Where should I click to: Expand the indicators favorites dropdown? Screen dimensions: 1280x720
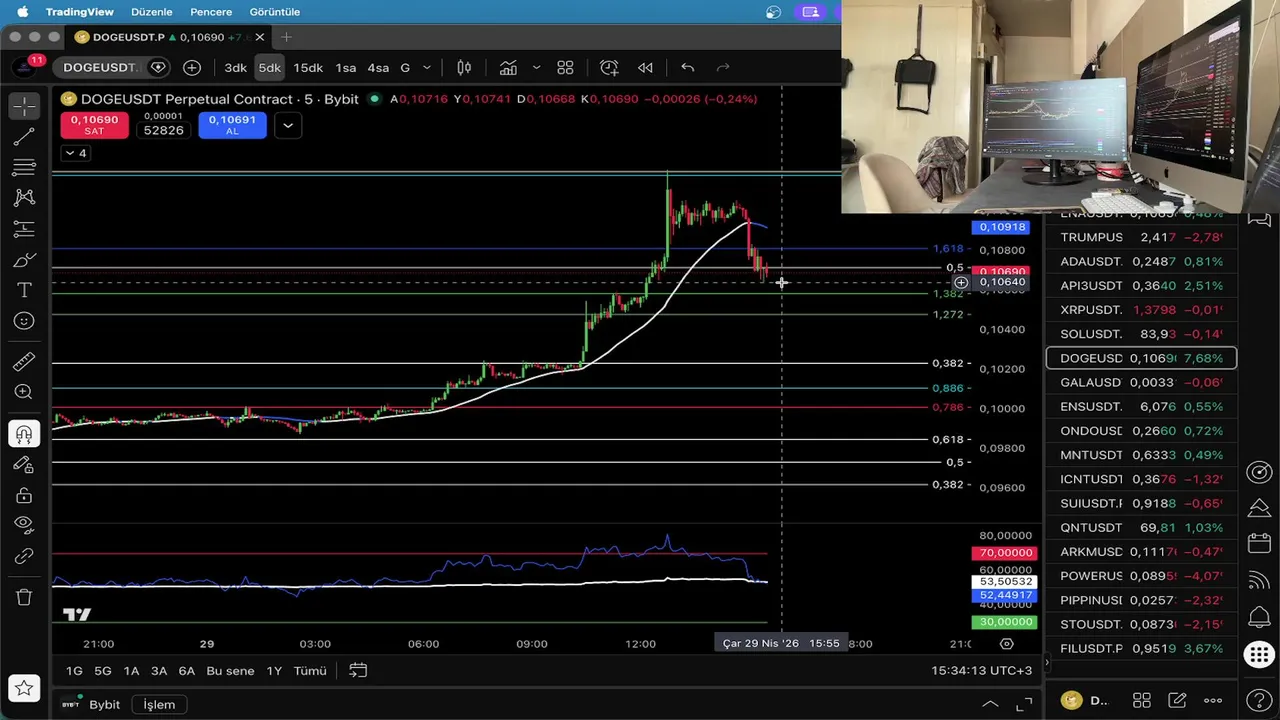click(x=536, y=68)
